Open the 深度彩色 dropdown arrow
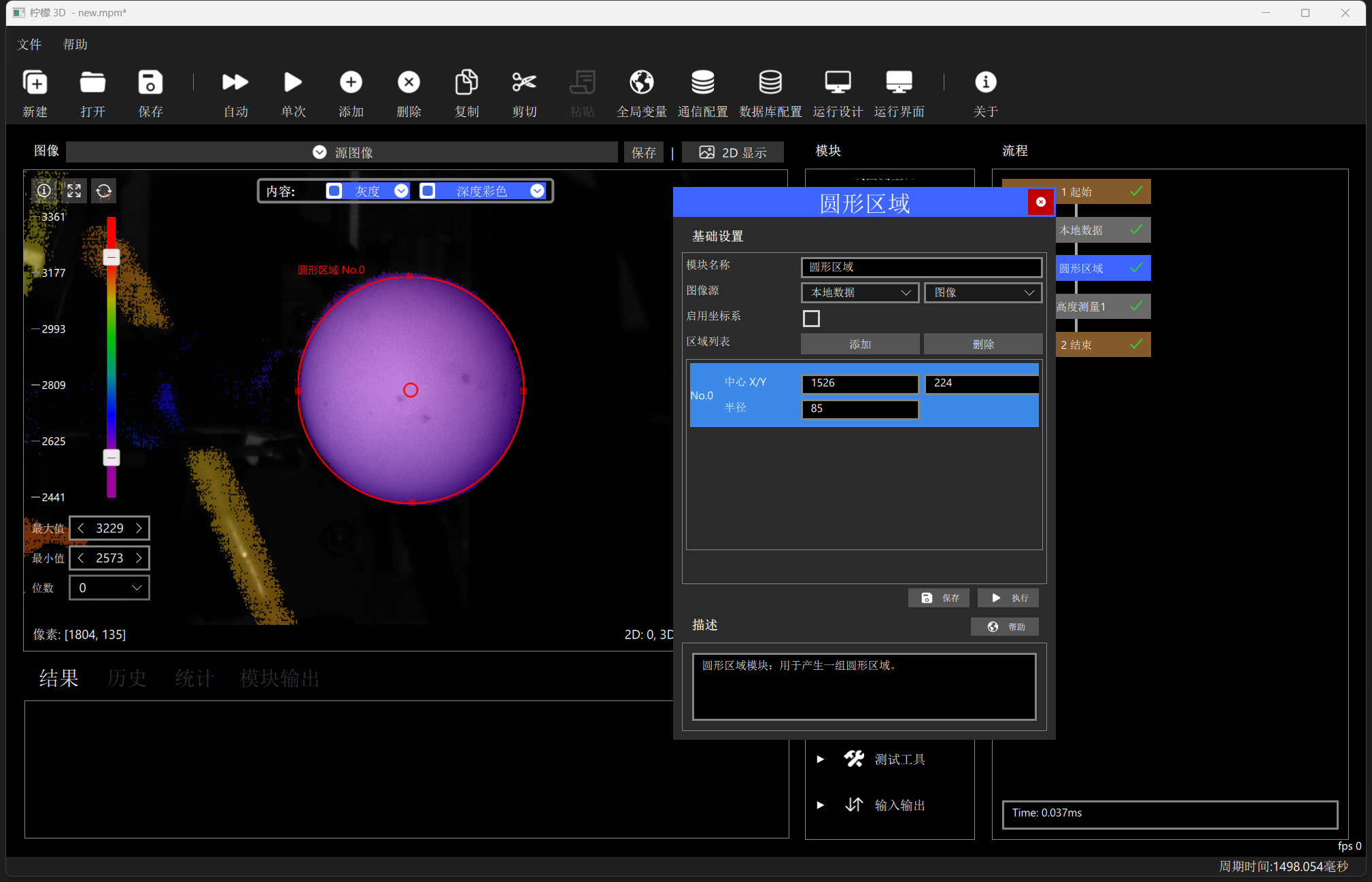 click(x=537, y=191)
